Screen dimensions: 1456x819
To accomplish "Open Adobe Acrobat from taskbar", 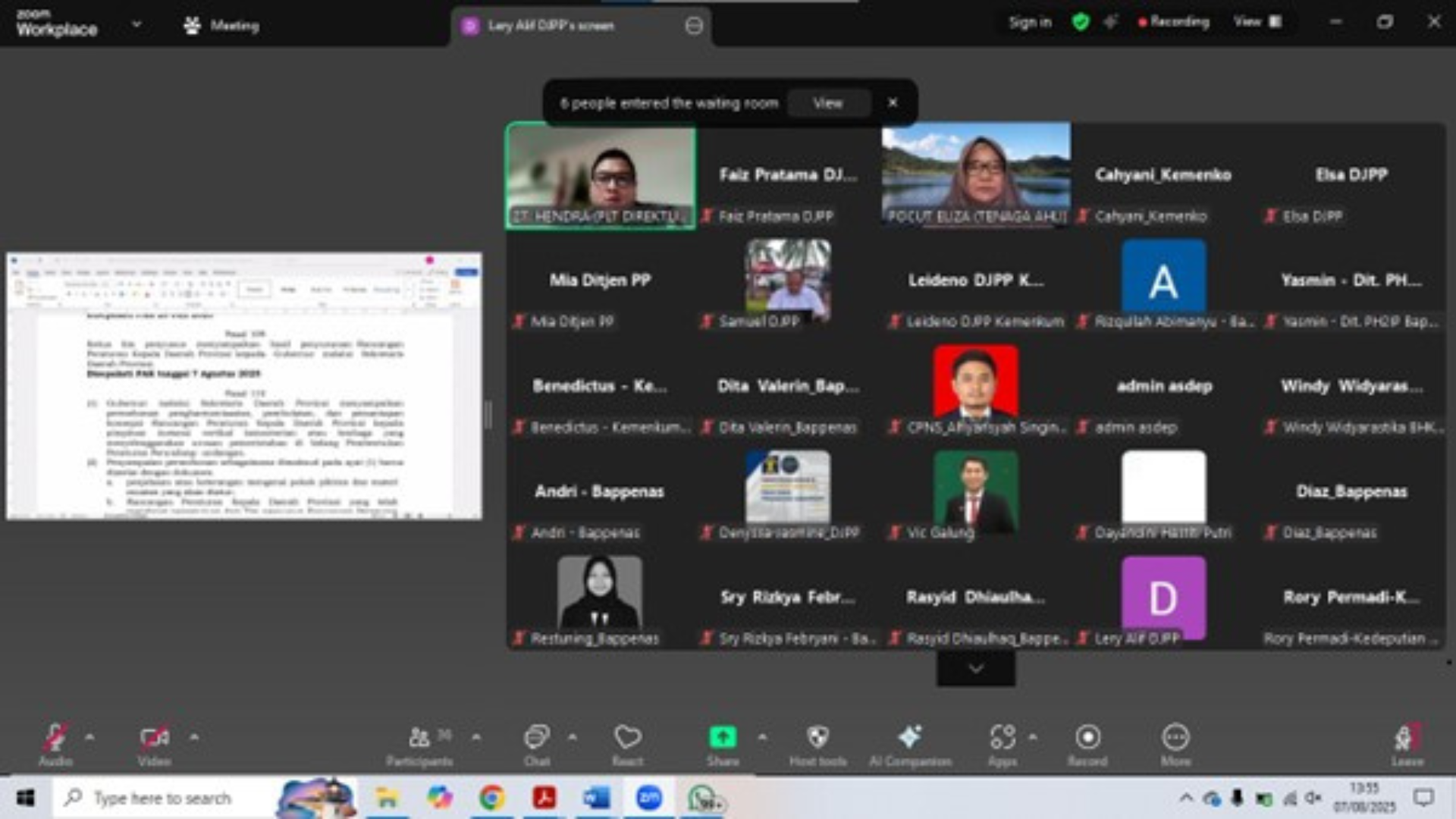I will 544,798.
